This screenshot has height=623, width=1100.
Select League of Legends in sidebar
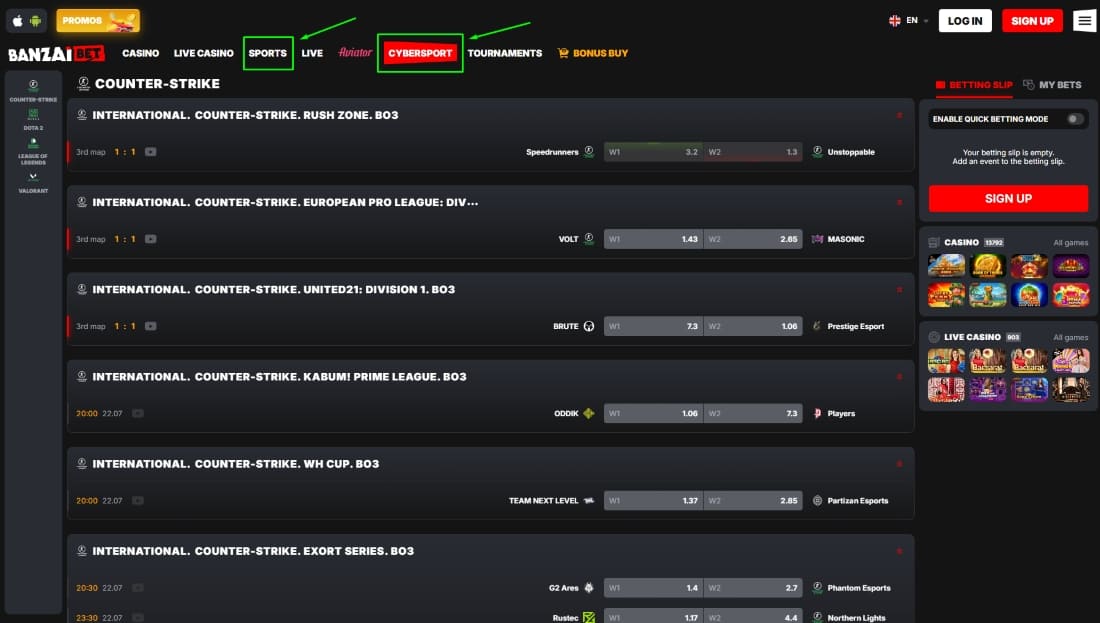coord(33,152)
